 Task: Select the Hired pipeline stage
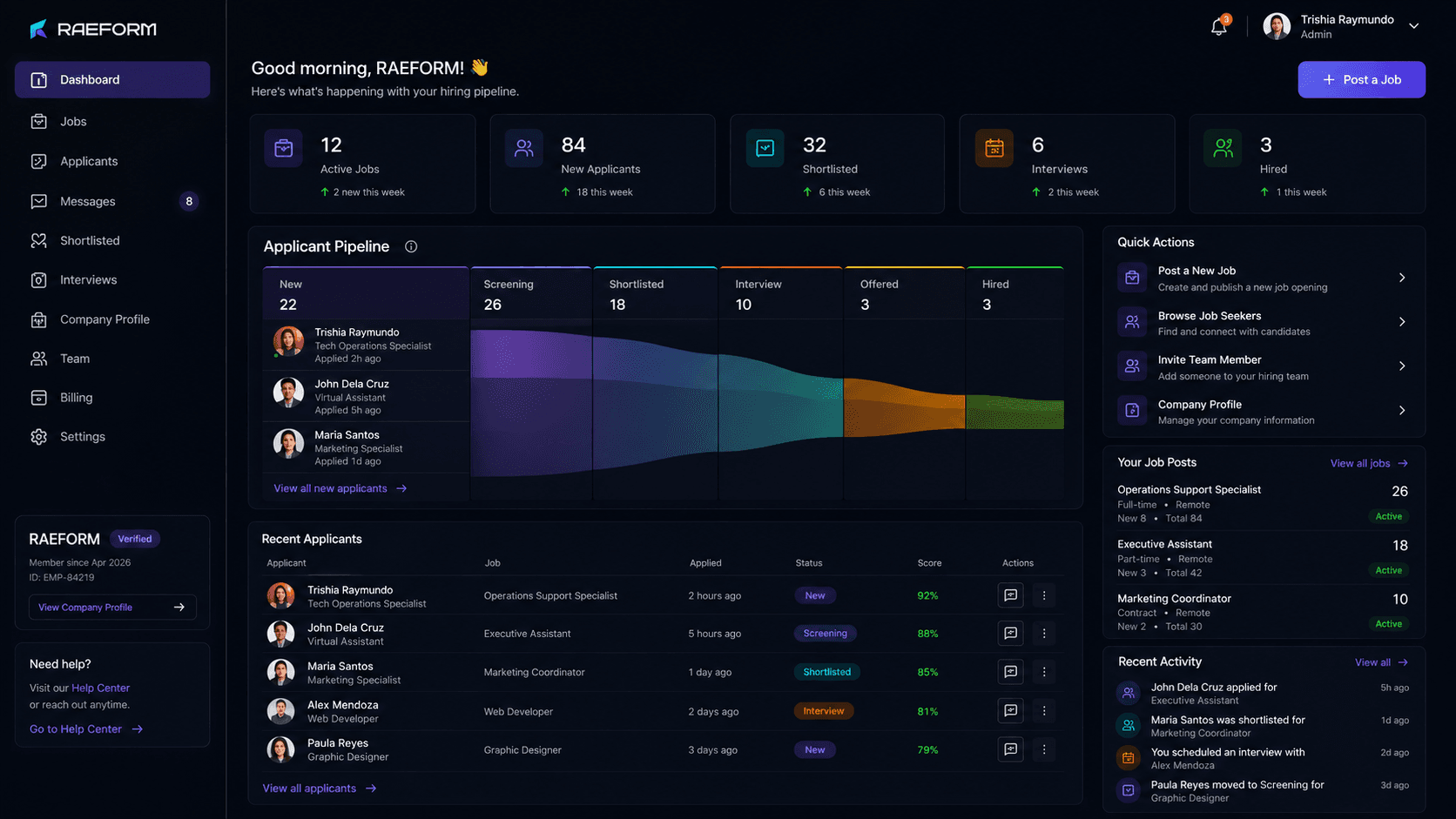point(1015,294)
